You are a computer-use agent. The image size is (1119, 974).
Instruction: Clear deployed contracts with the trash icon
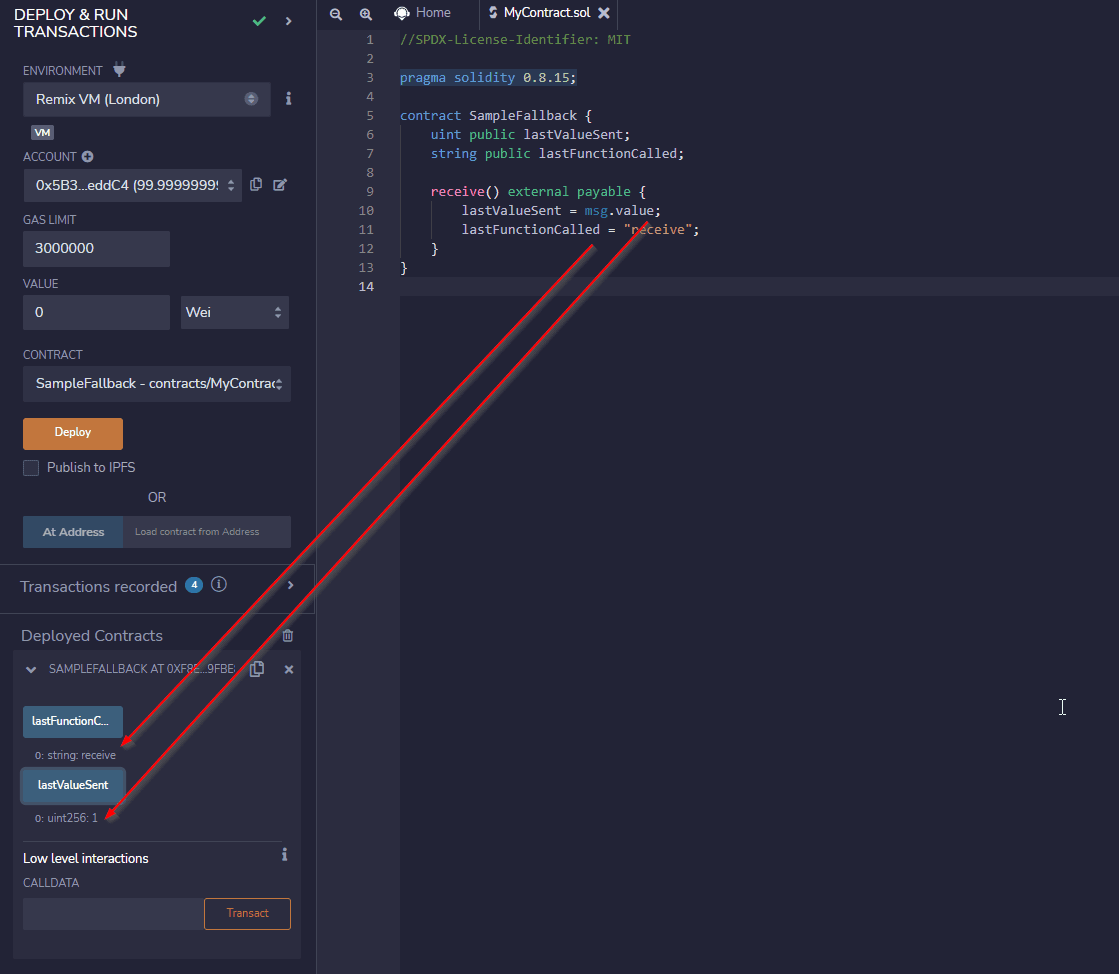click(x=288, y=636)
